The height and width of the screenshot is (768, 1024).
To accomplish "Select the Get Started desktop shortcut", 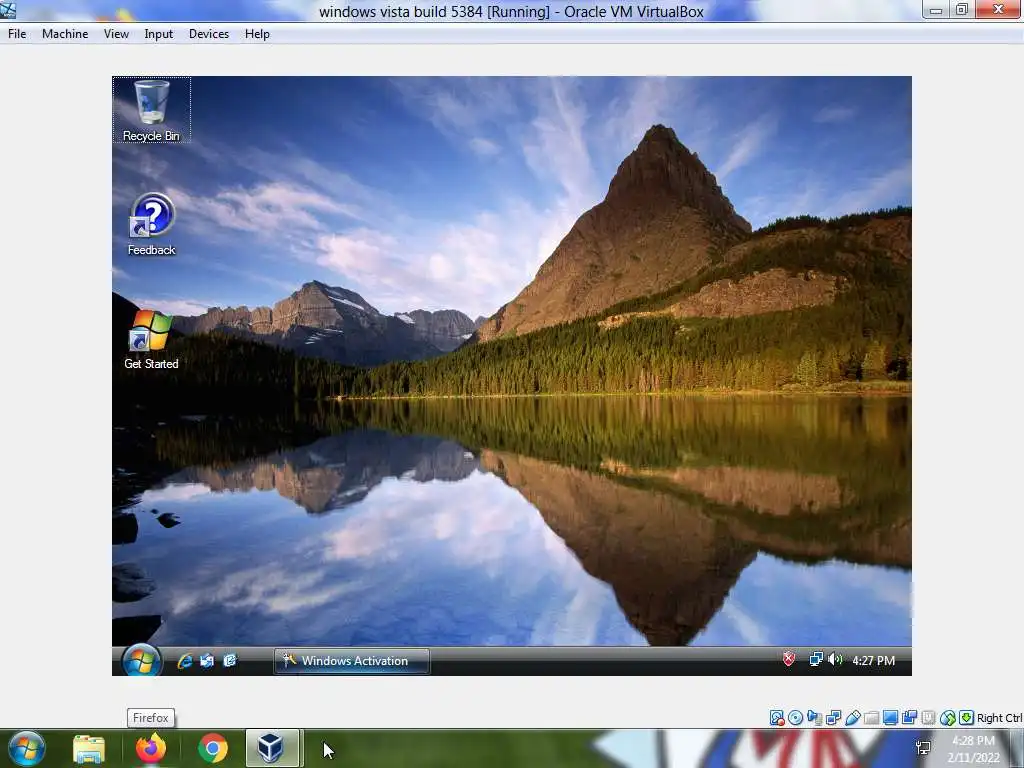I will click(x=151, y=340).
